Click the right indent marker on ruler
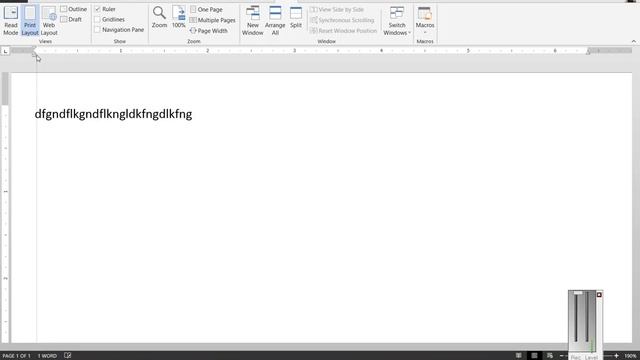 point(588,52)
